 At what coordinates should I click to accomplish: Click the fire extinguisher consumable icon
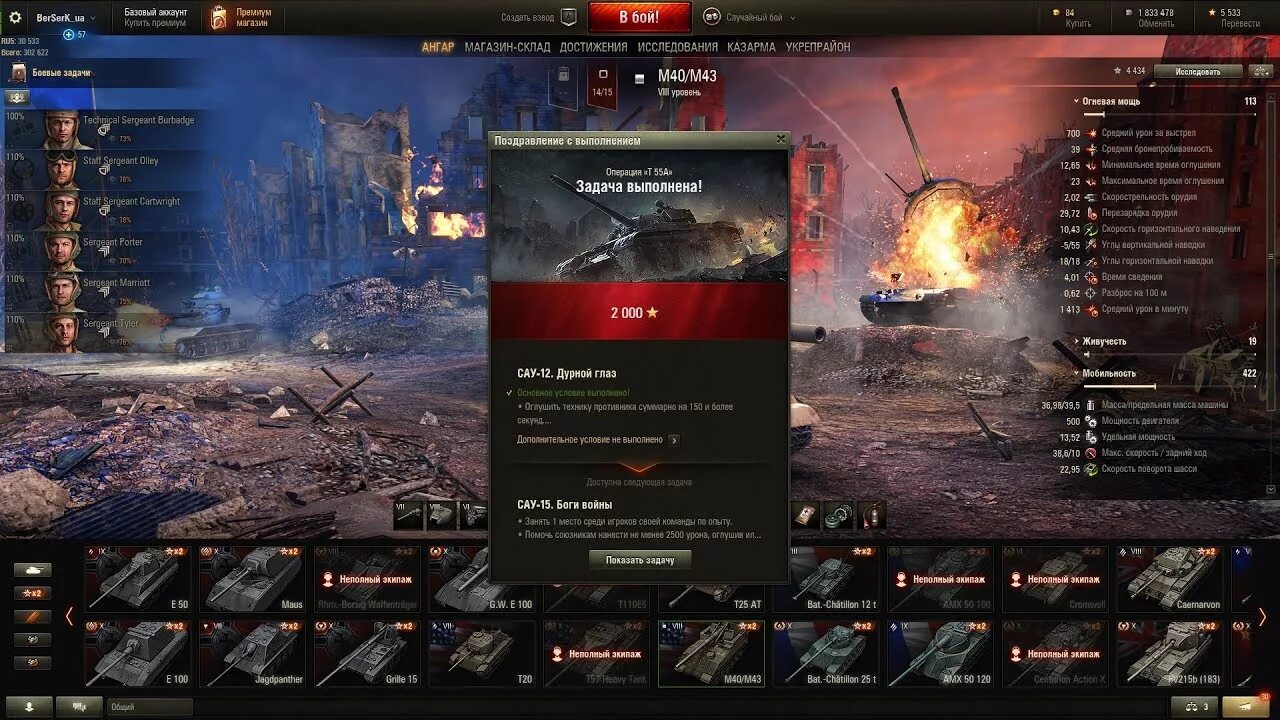click(872, 515)
